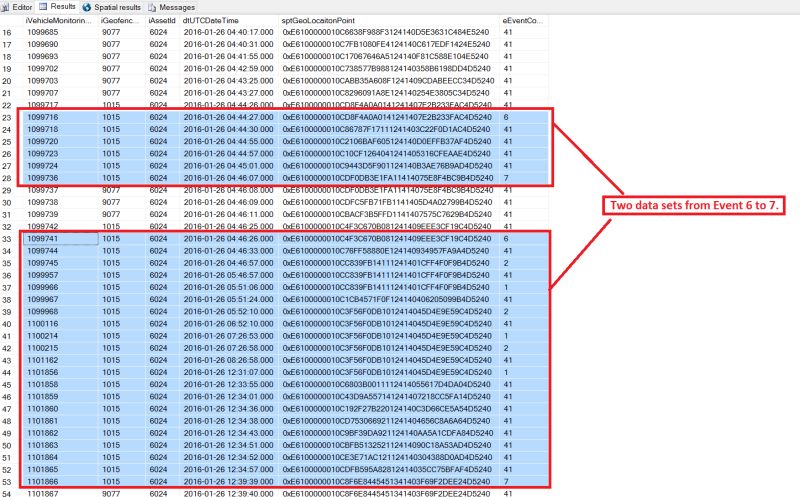Click cell with ID 1099736
This screenshot has width=800, height=497.
point(43,178)
